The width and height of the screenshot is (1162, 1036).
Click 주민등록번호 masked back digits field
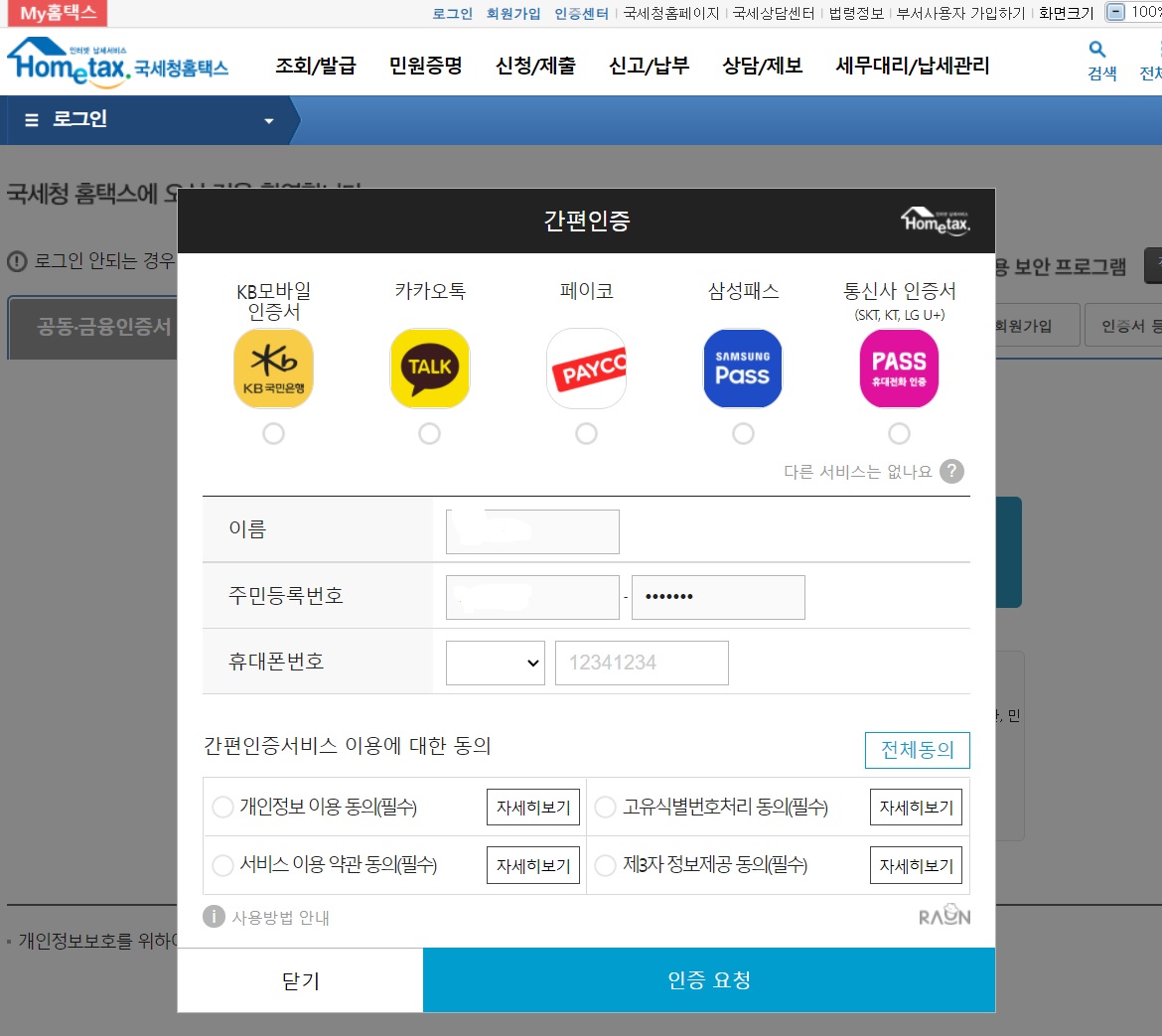click(718, 597)
